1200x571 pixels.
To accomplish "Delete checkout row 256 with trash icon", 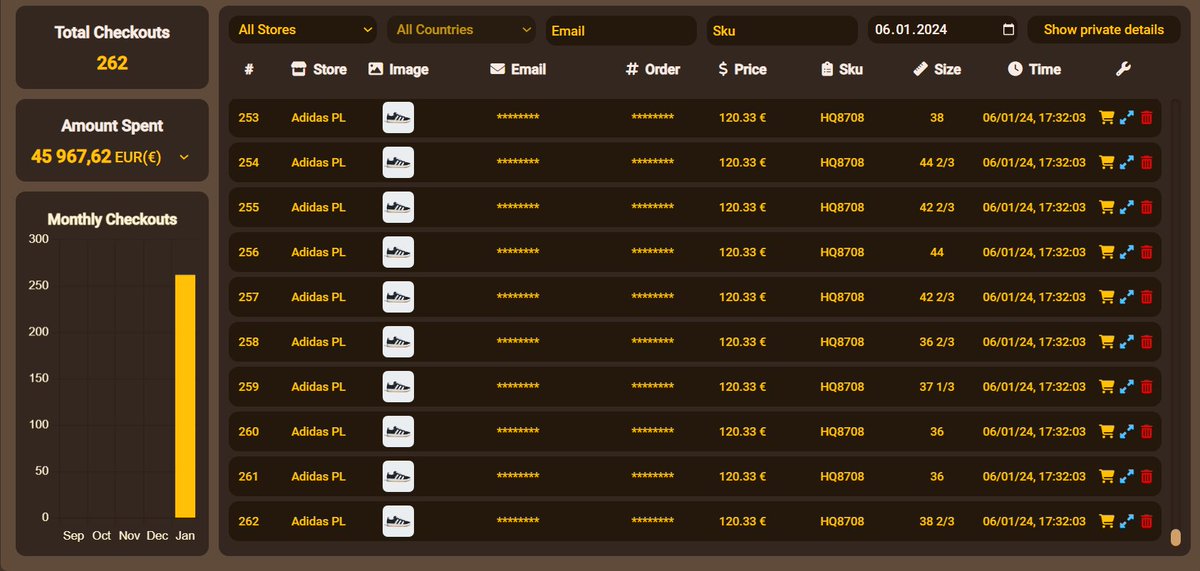I will point(1146,252).
